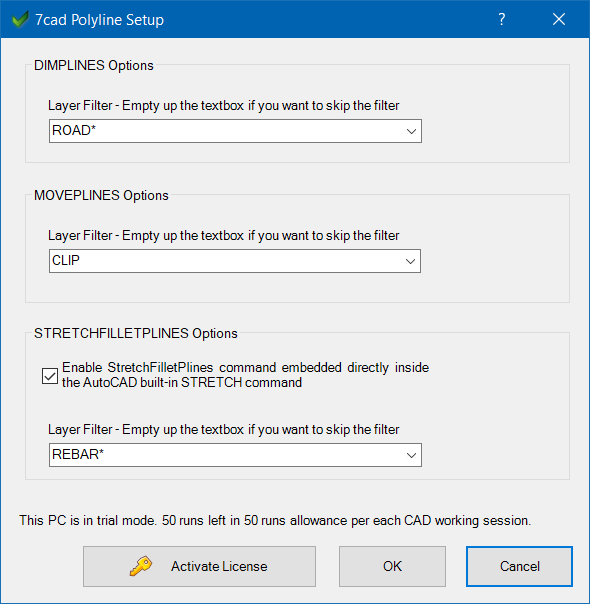
Task: Confirm settings with the OK button
Action: [392, 566]
